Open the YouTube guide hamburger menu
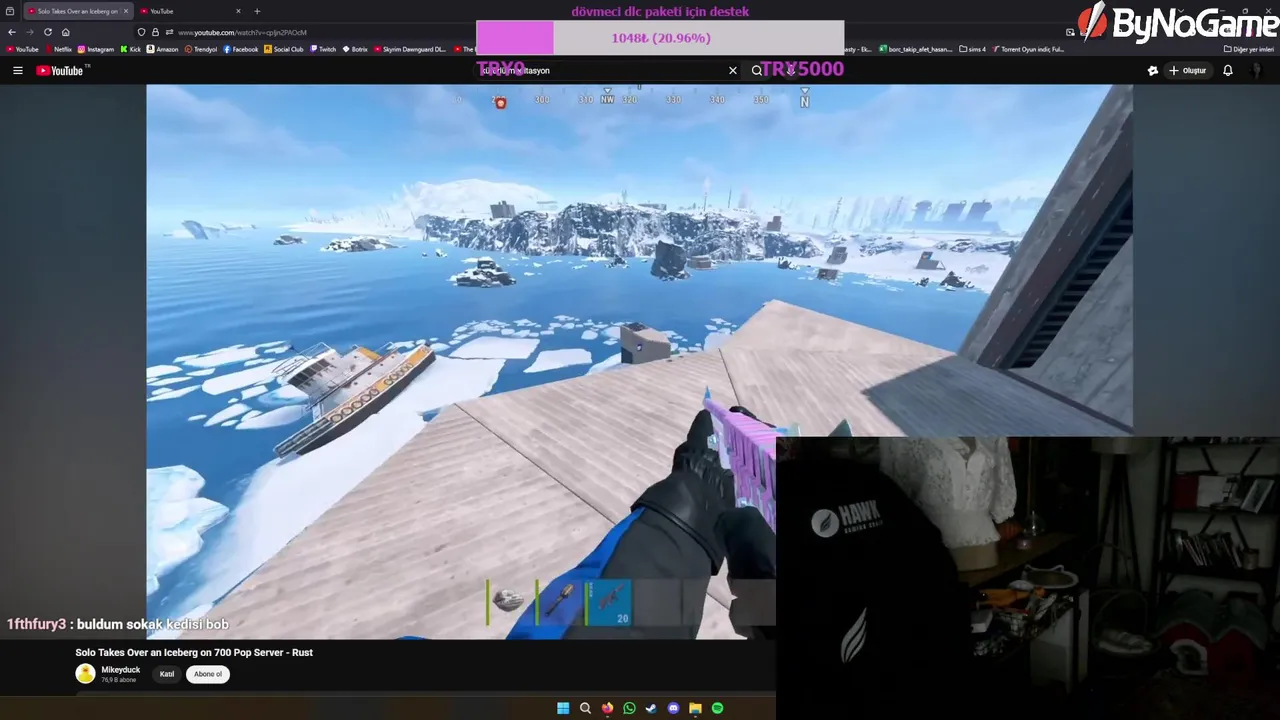This screenshot has width=1280, height=720. pos(17,70)
